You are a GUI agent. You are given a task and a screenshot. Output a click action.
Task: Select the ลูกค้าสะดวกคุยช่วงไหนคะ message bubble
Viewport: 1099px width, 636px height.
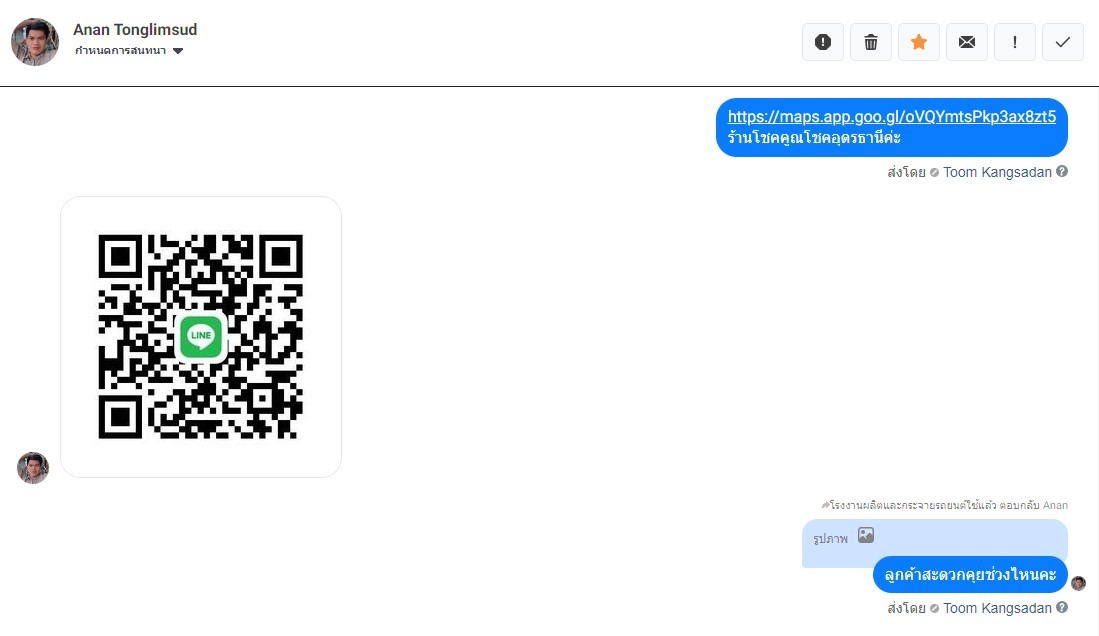tap(970, 574)
